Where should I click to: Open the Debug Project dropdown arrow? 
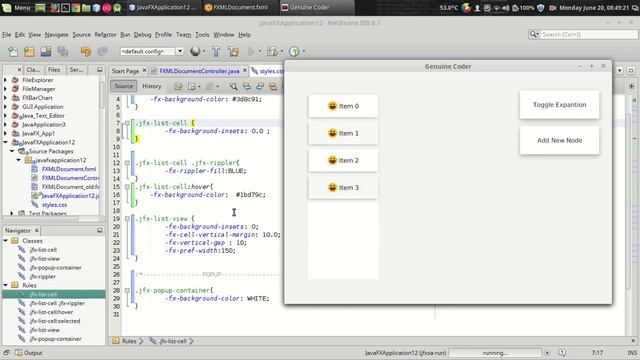[282, 51]
